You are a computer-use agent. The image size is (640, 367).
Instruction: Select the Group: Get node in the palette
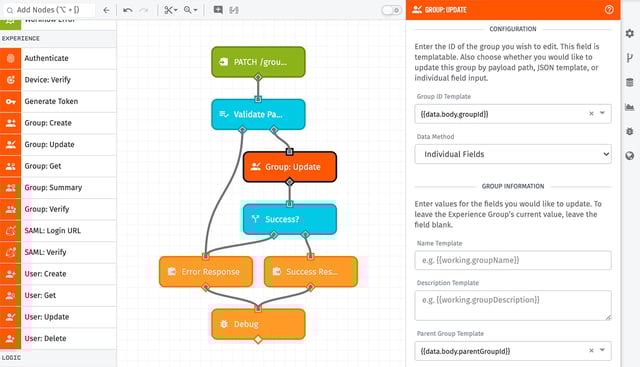click(x=58, y=166)
